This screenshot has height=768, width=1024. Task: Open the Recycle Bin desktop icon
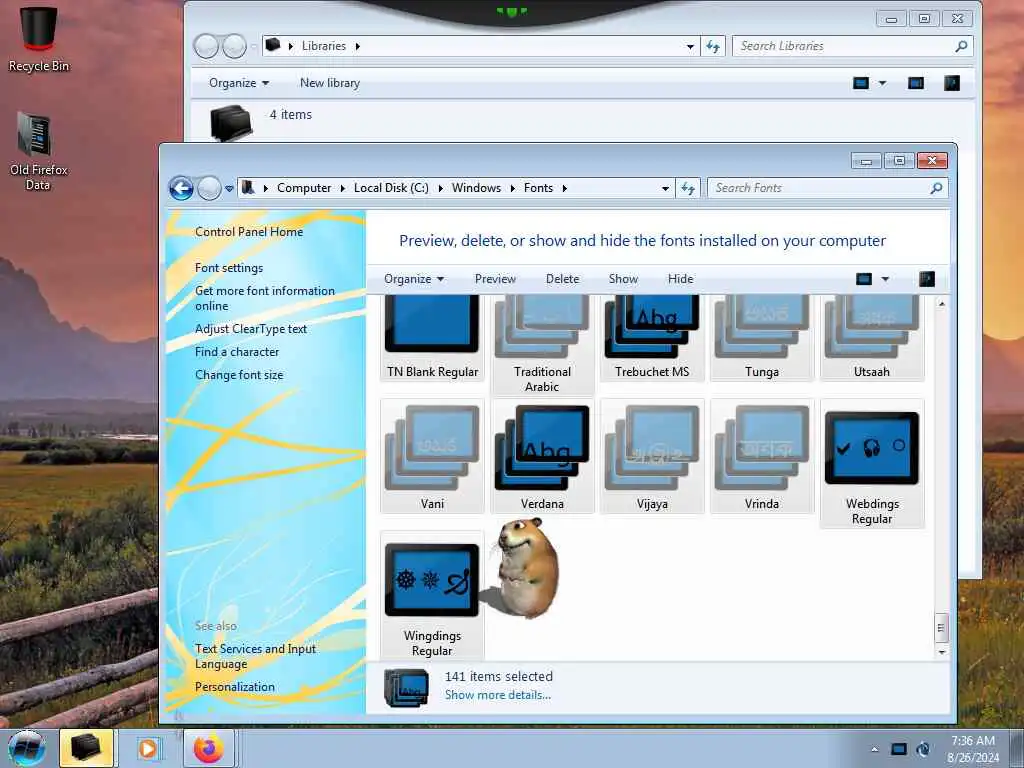tap(39, 39)
